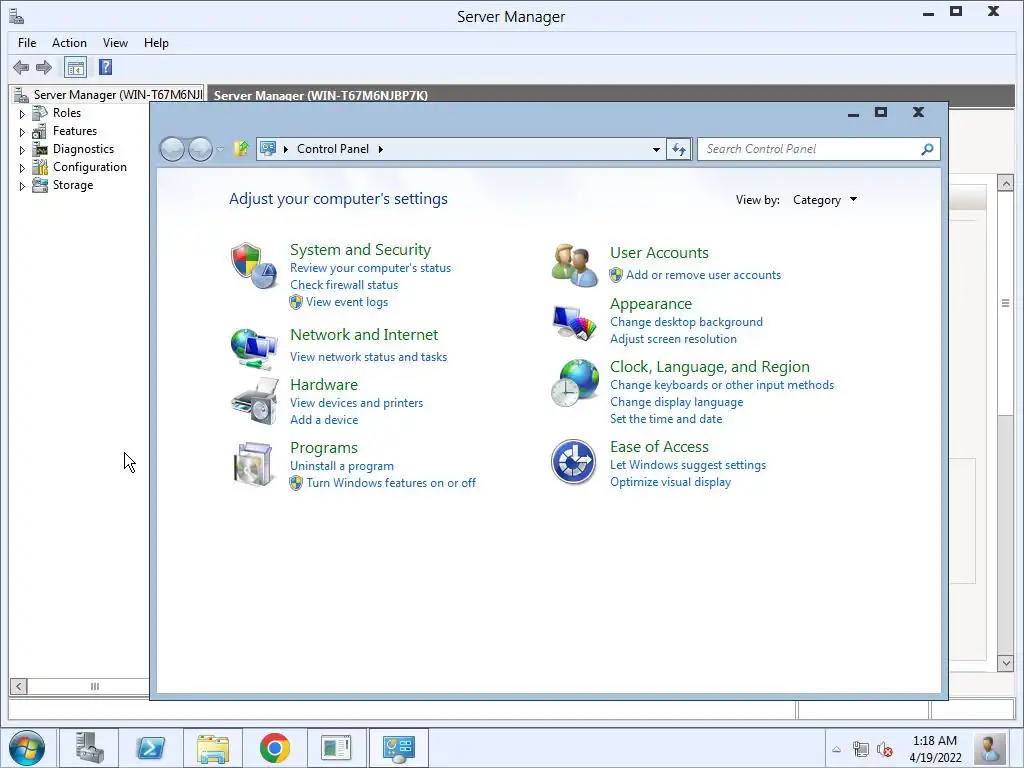Image resolution: width=1024 pixels, height=768 pixels.
Task: Click Control Panel back navigation button
Action: (172, 150)
